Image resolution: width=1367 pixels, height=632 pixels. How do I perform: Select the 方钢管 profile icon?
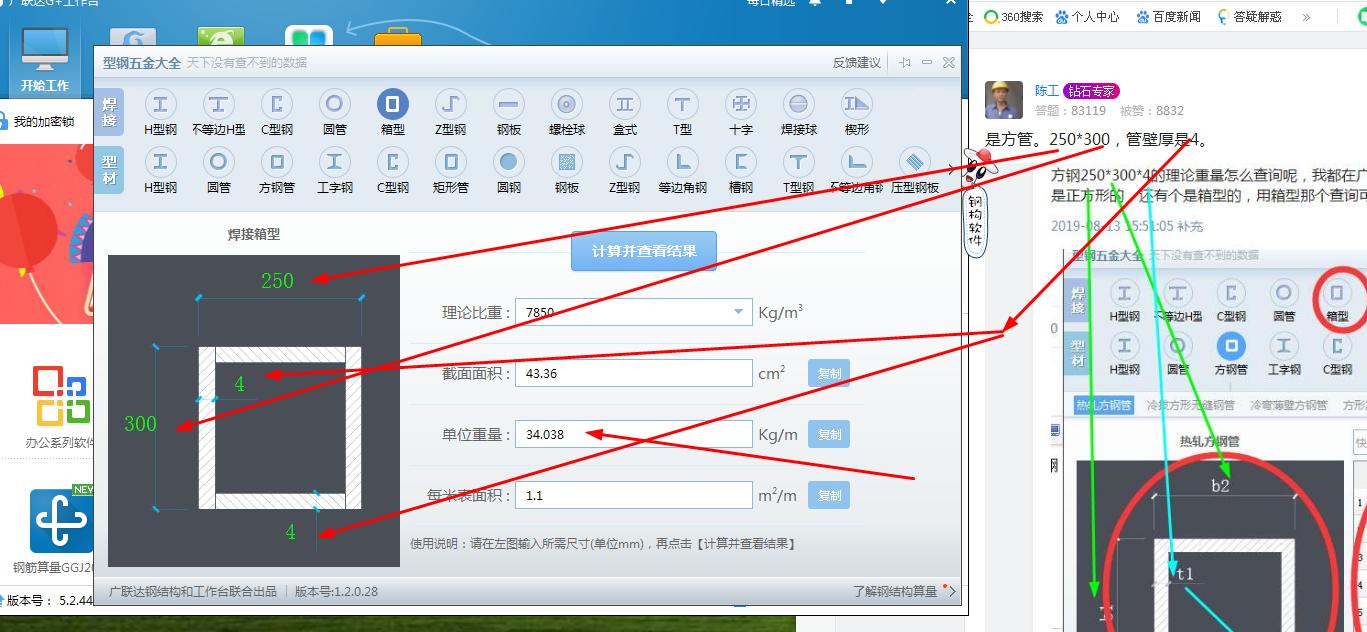(276, 162)
